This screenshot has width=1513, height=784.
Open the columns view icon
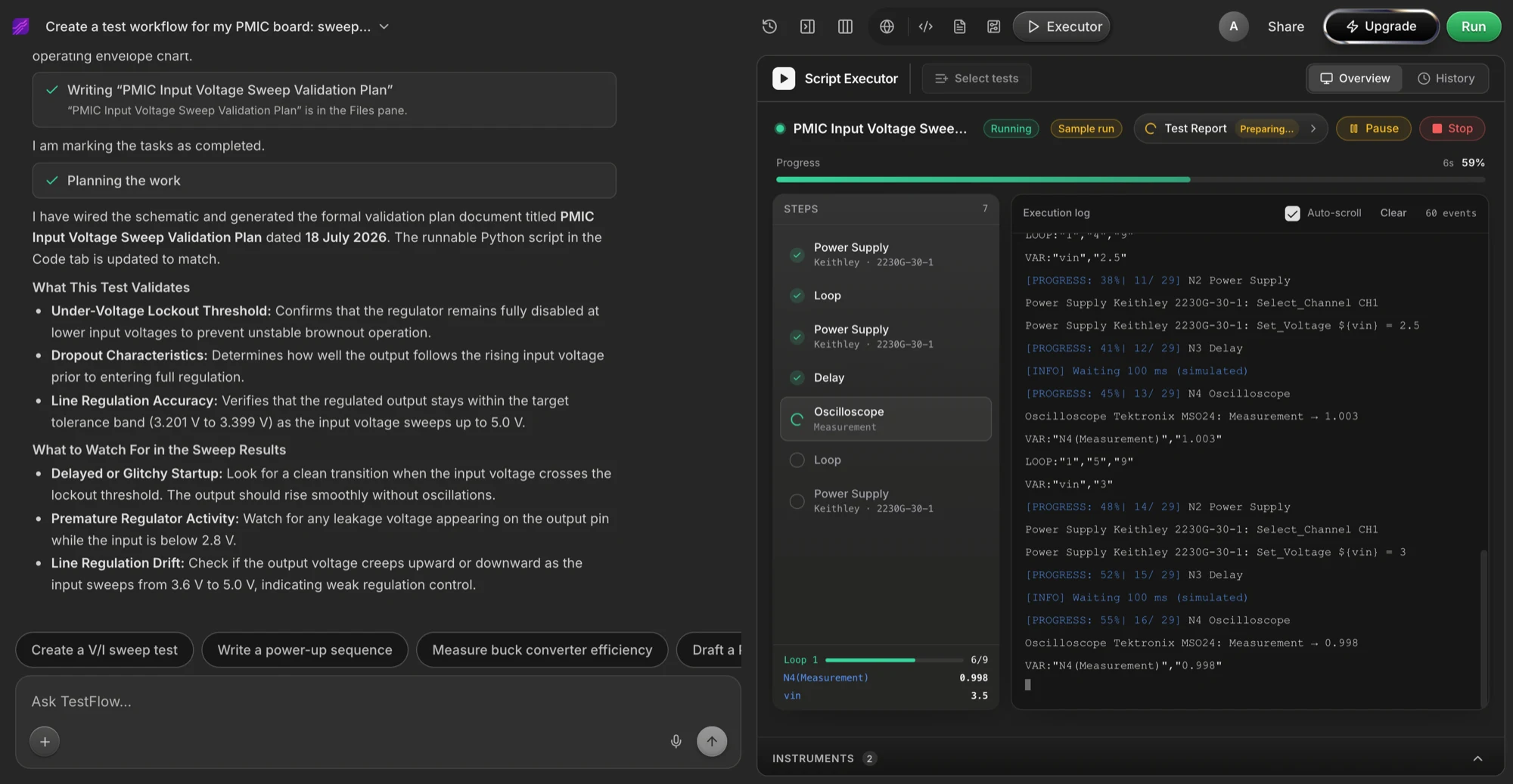[845, 26]
